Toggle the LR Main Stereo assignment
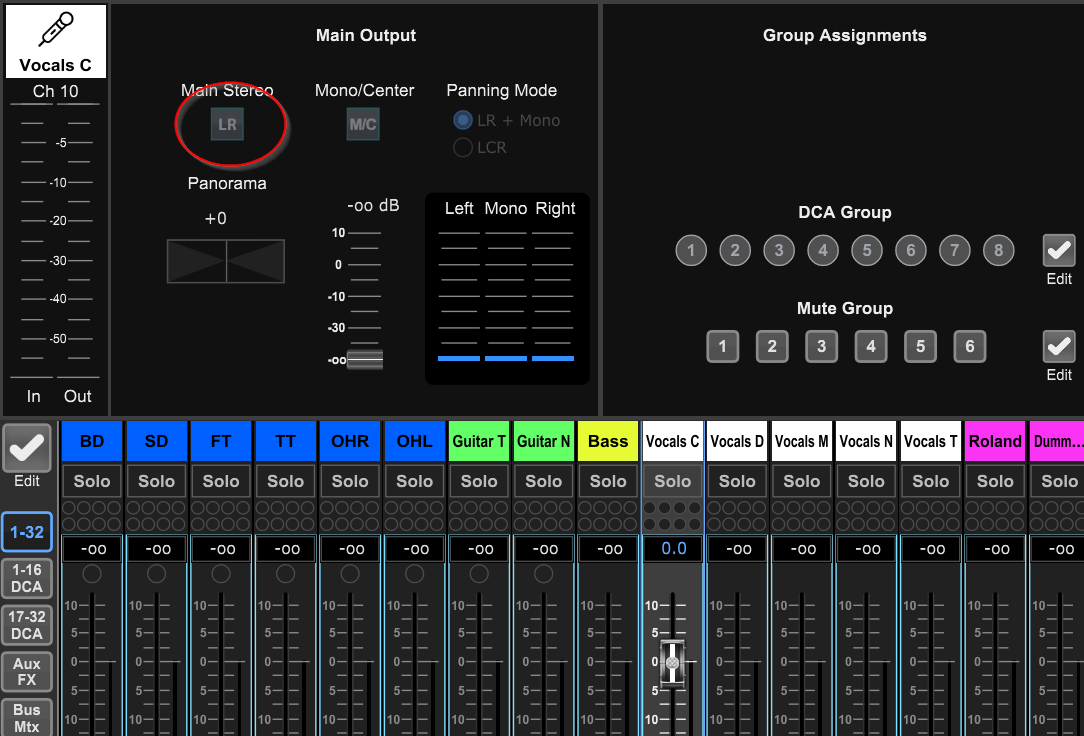The image size is (1084, 736). pyautogui.click(x=227, y=124)
